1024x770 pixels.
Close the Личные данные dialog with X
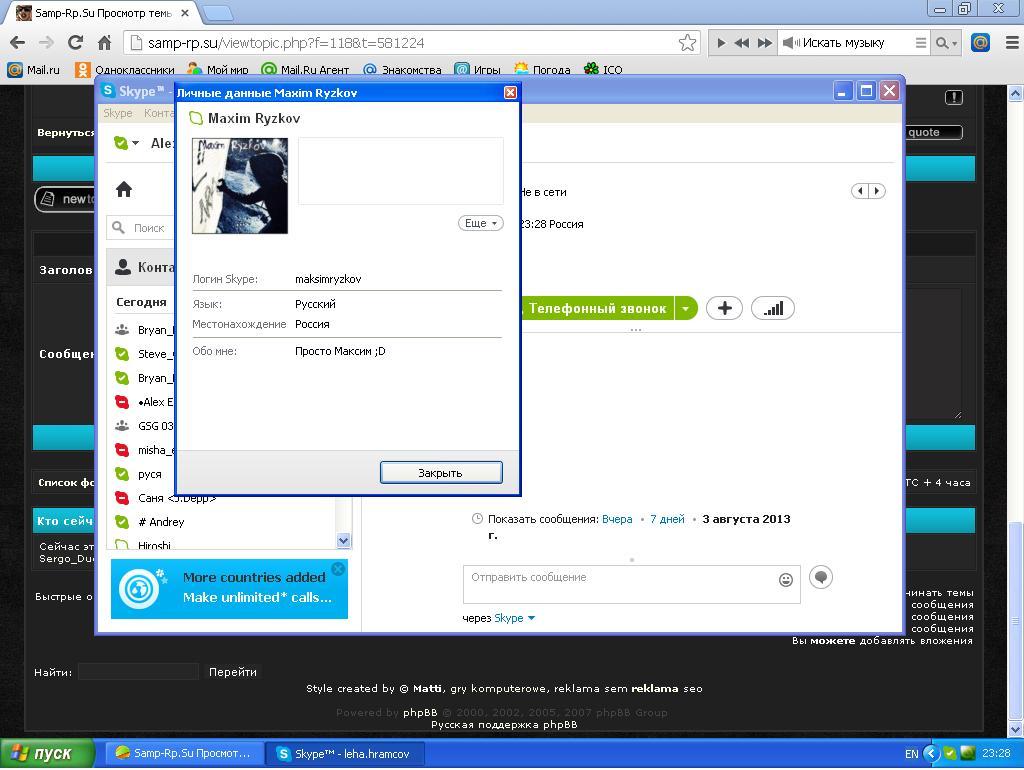tap(511, 93)
